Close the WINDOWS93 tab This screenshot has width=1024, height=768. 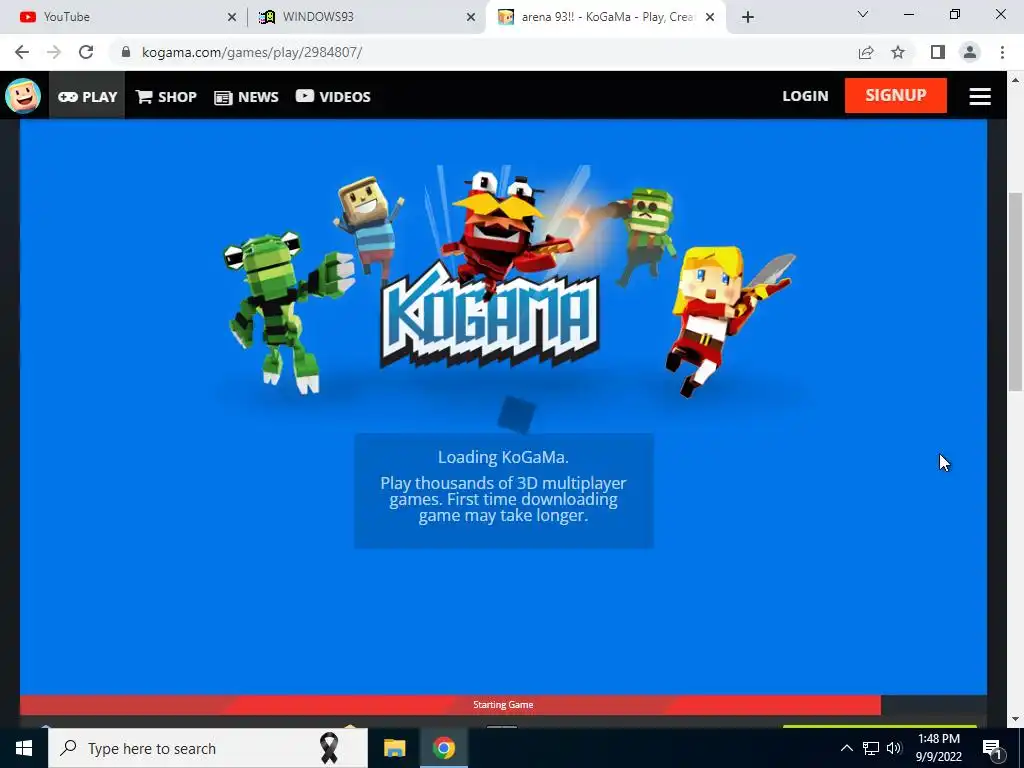click(470, 17)
